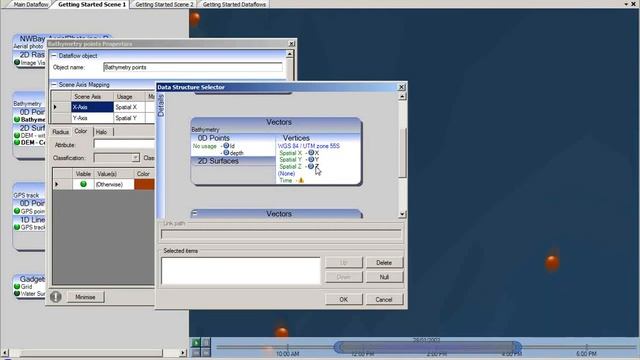Open the Classification dropdown
Image resolution: width=640 pixels, height=360 pixels.
pyautogui.click(x=136, y=158)
